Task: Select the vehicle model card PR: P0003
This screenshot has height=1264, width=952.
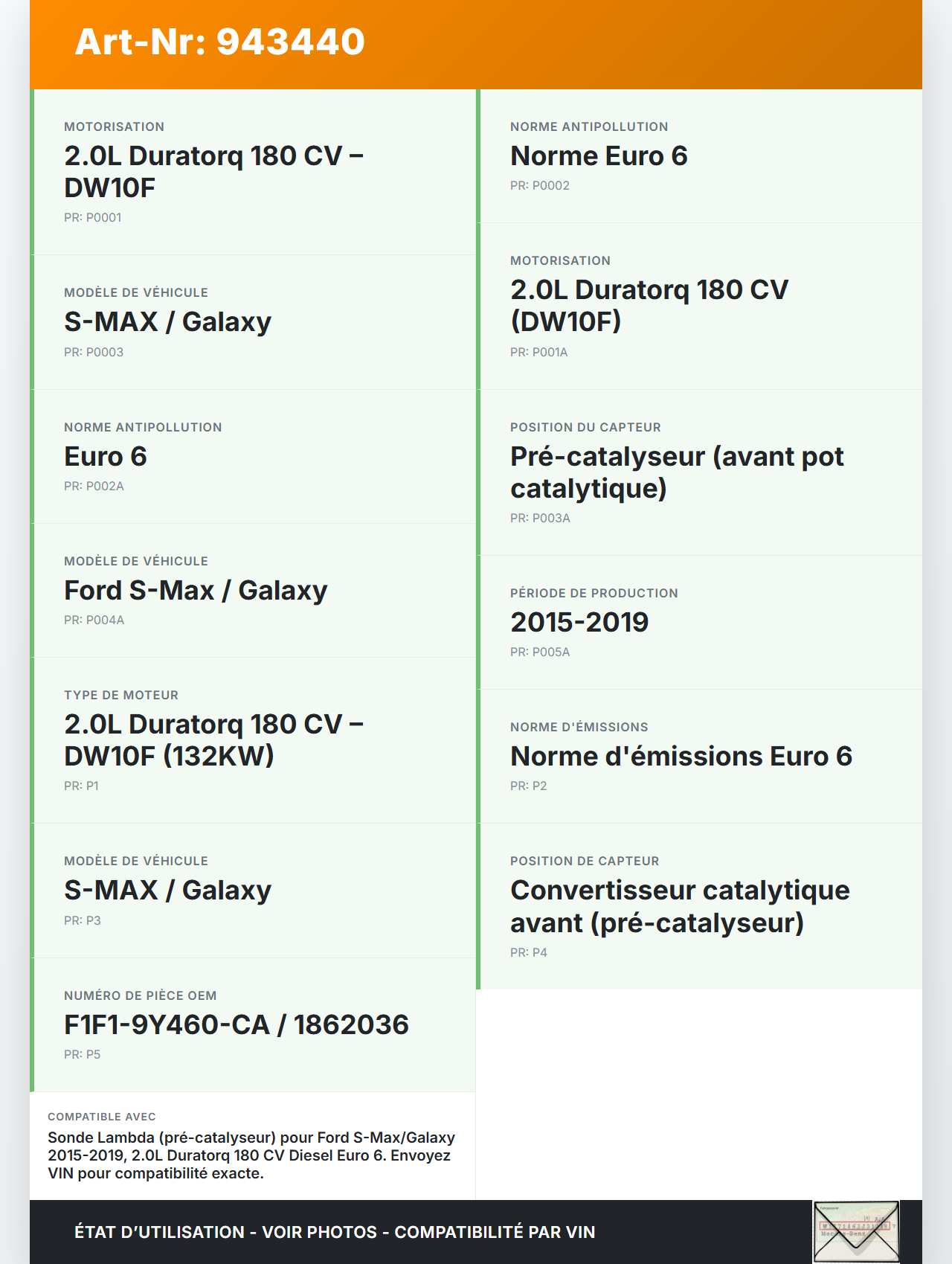Action: click(x=253, y=322)
